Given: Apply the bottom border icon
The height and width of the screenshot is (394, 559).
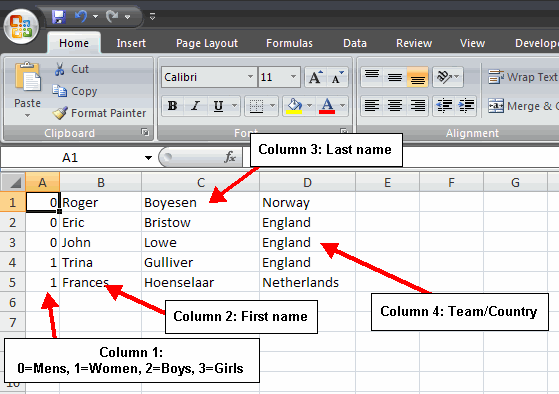Looking at the screenshot, I should pos(256,106).
